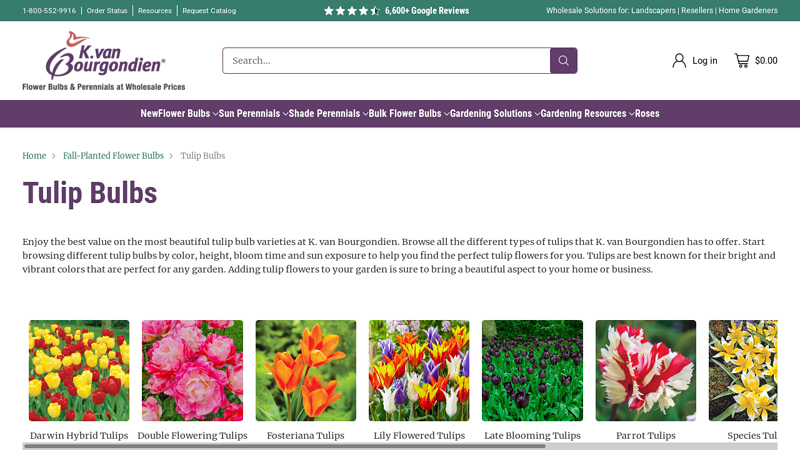Open the Resources top link

click(155, 11)
